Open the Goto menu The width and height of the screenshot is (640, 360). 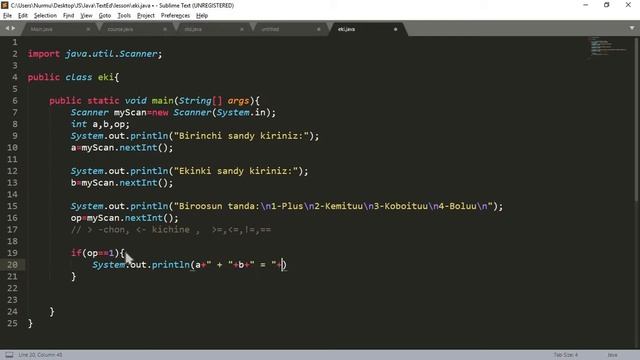click(105, 16)
